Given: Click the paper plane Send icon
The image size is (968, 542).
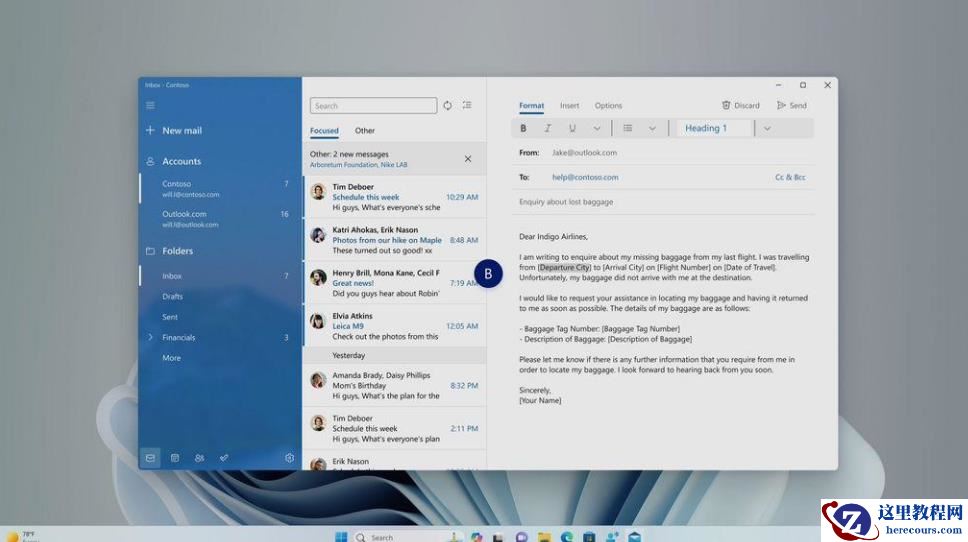Looking at the screenshot, I should 781,106.
